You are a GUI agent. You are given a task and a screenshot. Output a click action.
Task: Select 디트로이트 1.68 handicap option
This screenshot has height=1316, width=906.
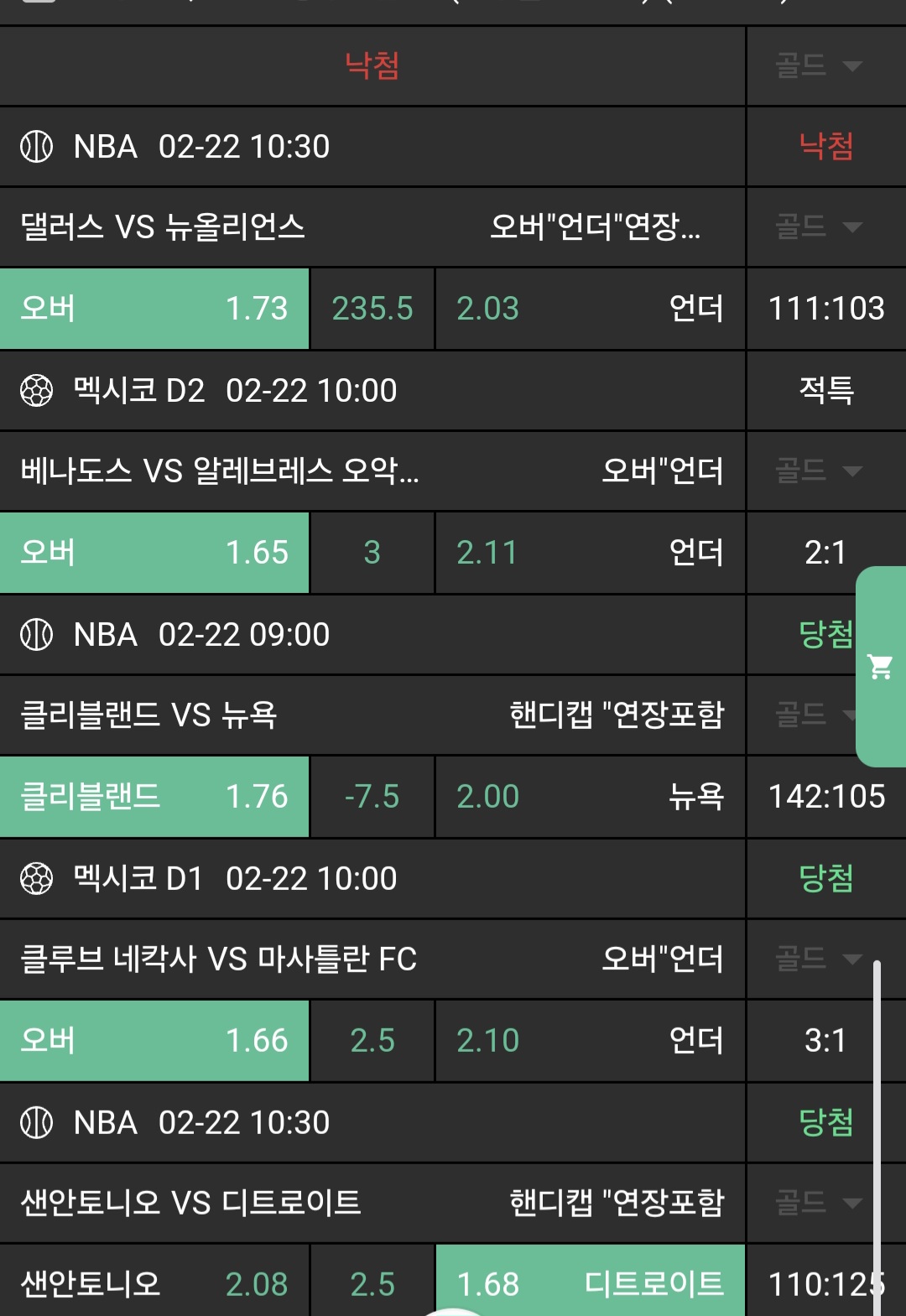click(x=590, y=1283)
